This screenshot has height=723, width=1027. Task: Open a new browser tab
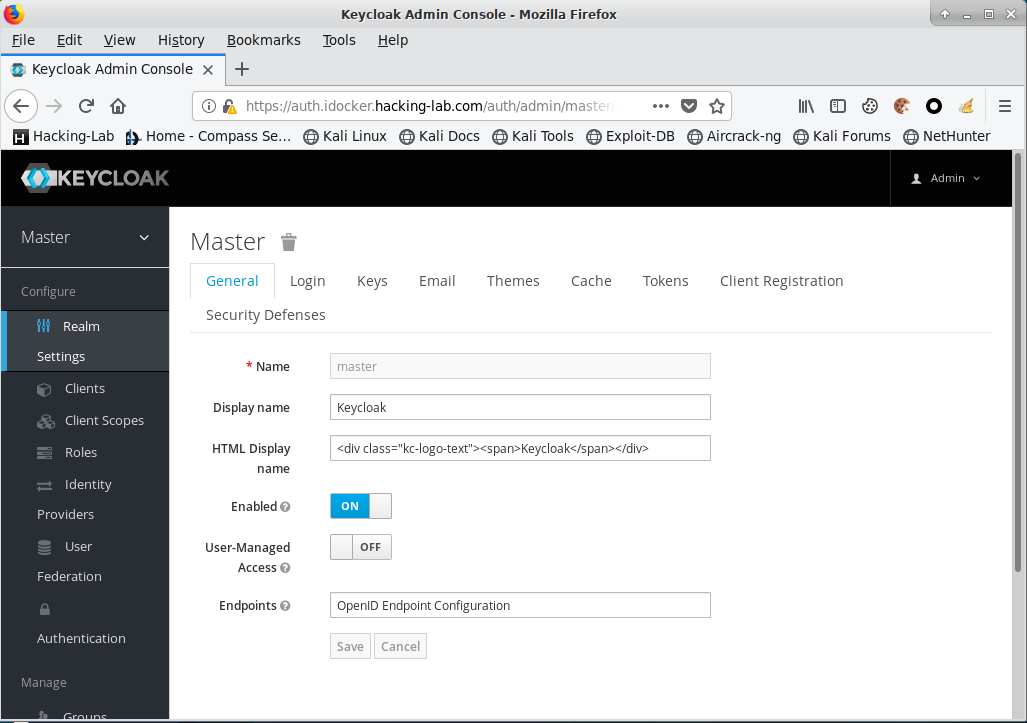pyautogui.click(x=242, y=69)
